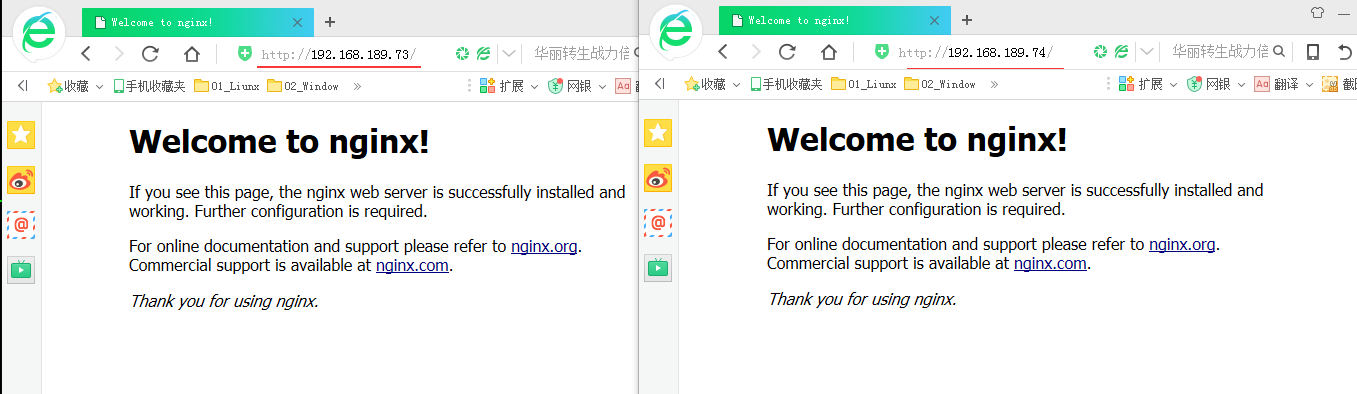Click the address field showing 192.168.189.73
Image resolution: width=1357 pixels, height=394 pixels.
coord(338,54)
